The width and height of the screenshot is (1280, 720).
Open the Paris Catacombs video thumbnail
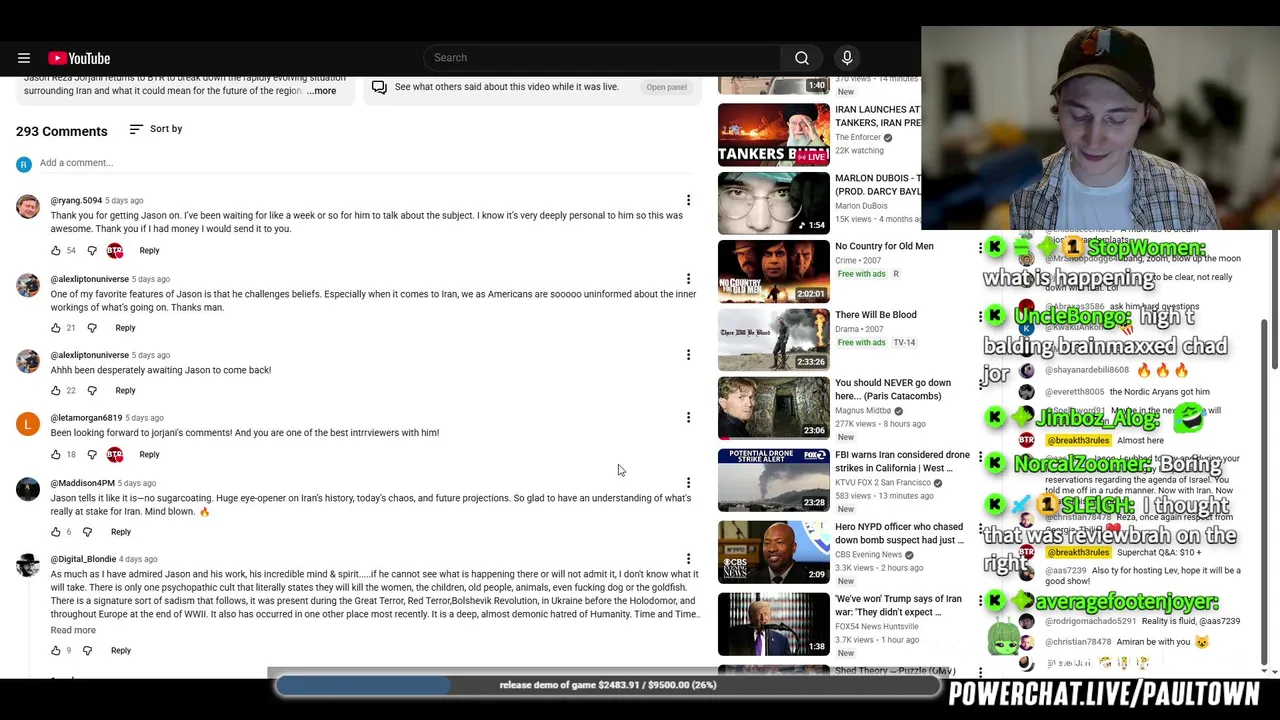coord(774,408)
